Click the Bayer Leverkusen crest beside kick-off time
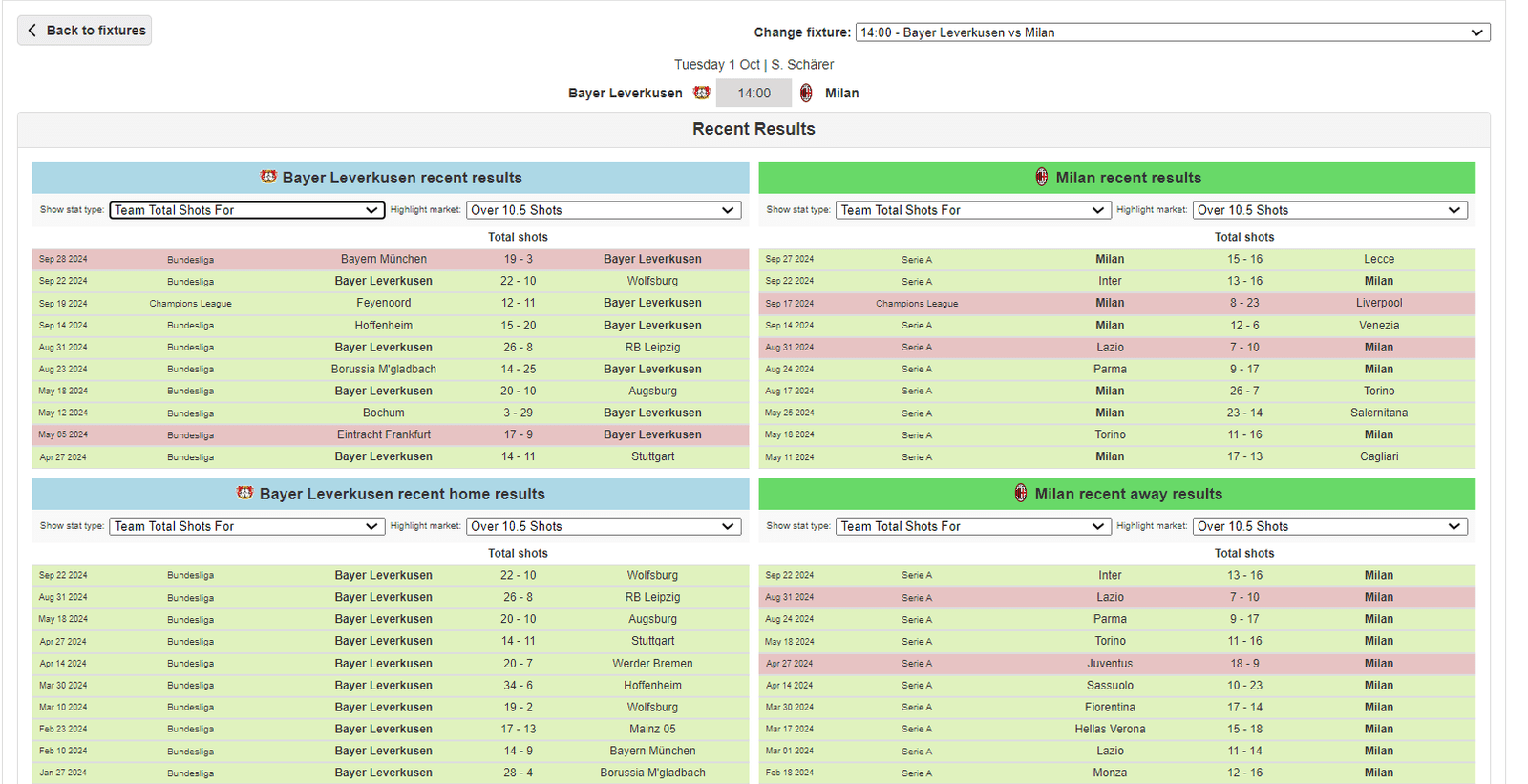Image resolution: width=1528 pixels, height=784 pixels. tap(702, 93)
